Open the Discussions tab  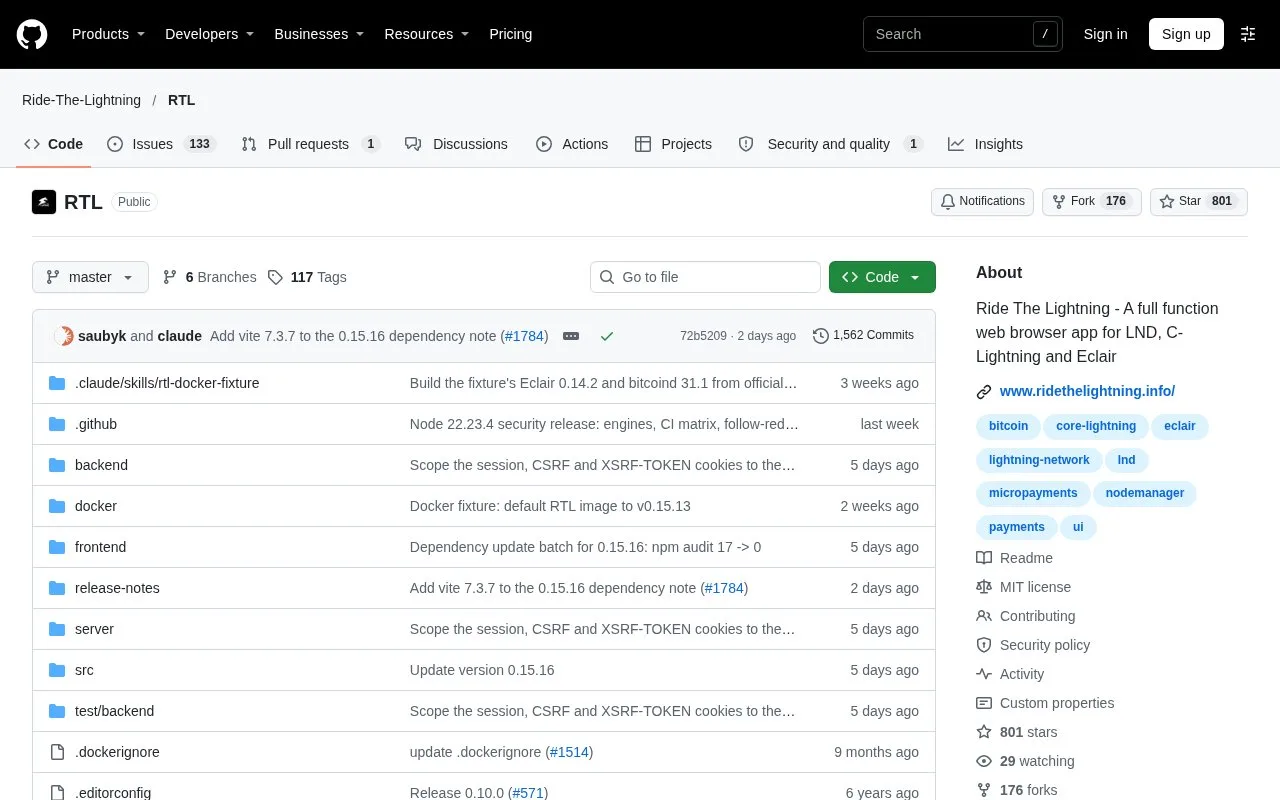pos(456,144)
